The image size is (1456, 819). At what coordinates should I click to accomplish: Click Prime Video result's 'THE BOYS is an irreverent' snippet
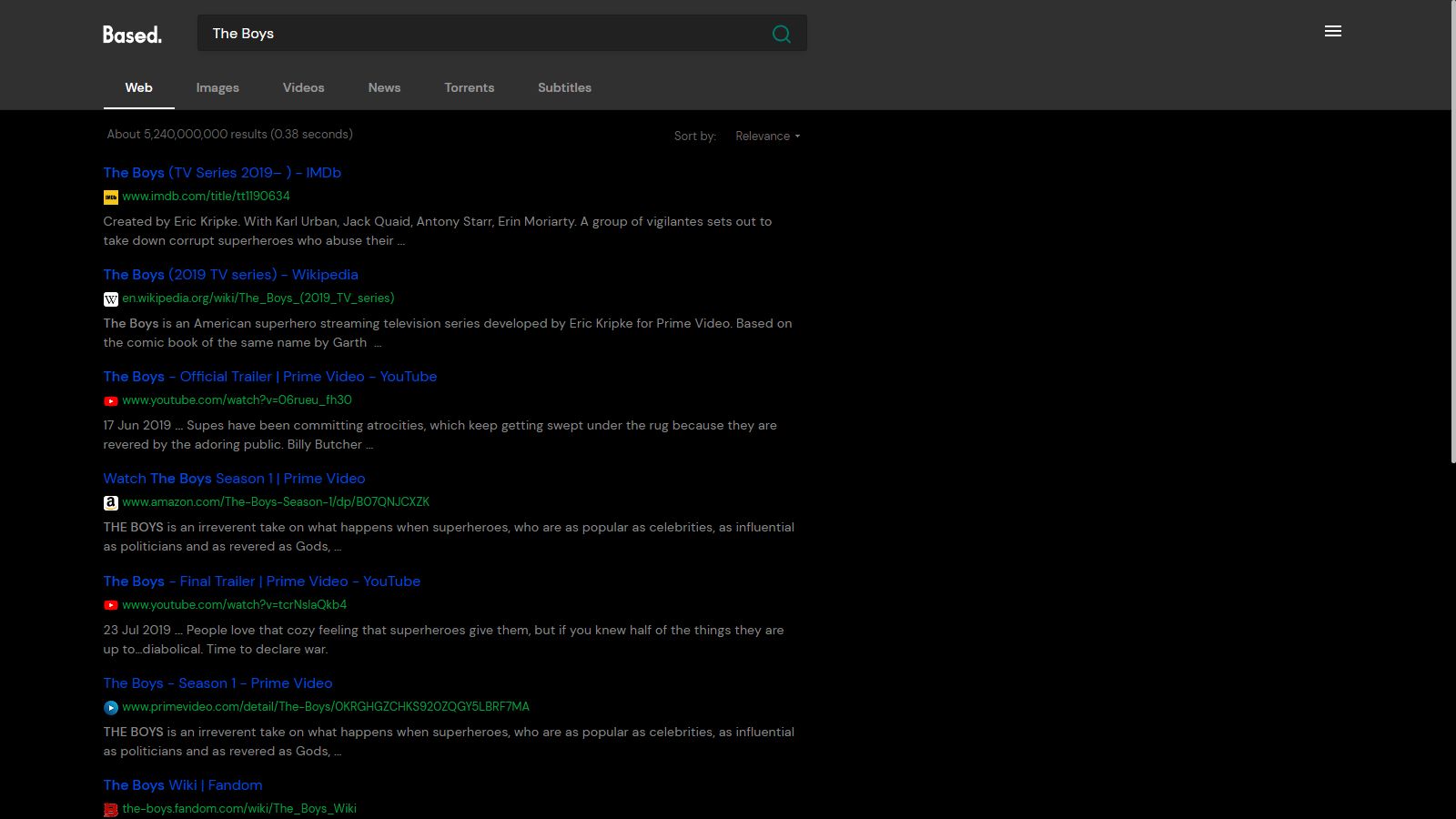pos(449,742)
